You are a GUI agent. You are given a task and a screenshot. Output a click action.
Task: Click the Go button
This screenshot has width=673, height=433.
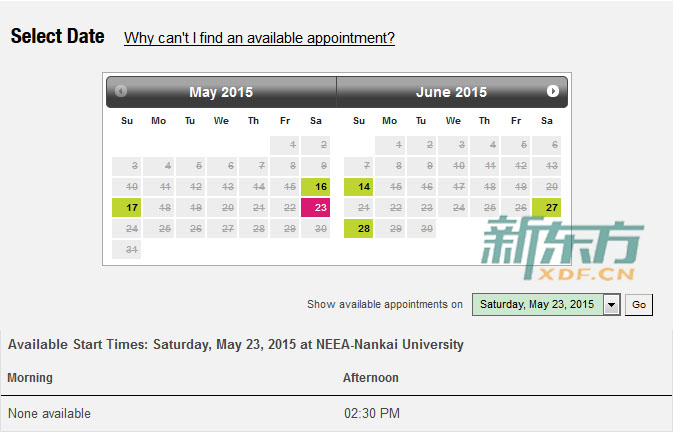(639, 305)
